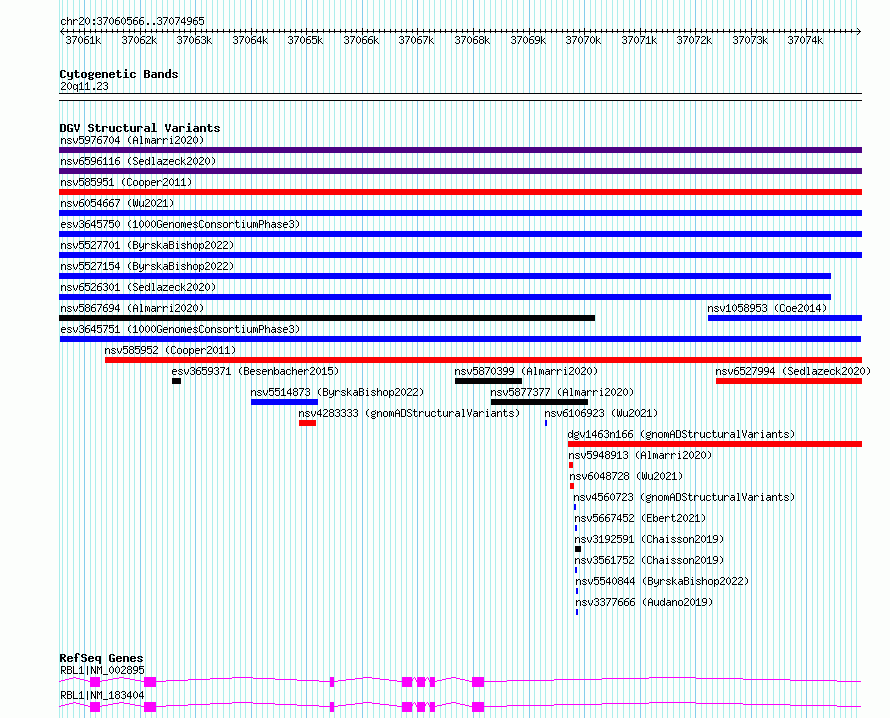Click esv3645751 (1000GenomesConsortiumPhase3) label
This screenshot has width=890, height=718.
coord(180,329)
